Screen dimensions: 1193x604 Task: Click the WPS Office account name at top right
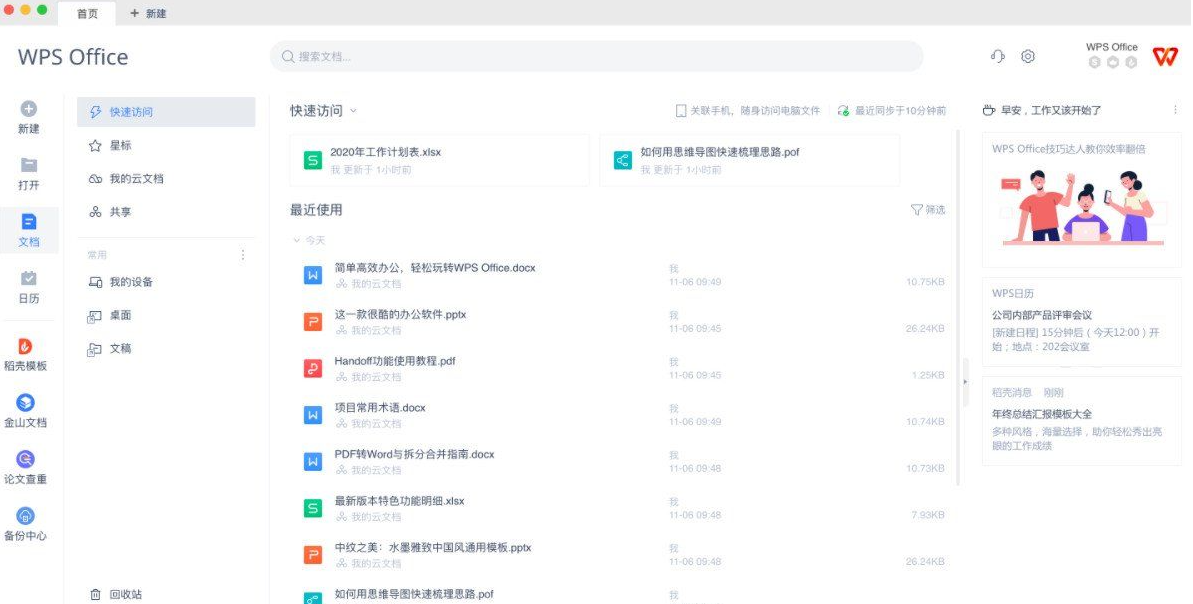pos(1112,47)
